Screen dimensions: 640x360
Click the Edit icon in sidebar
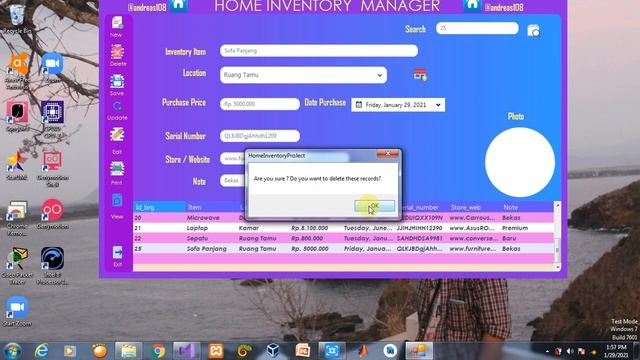117,135
